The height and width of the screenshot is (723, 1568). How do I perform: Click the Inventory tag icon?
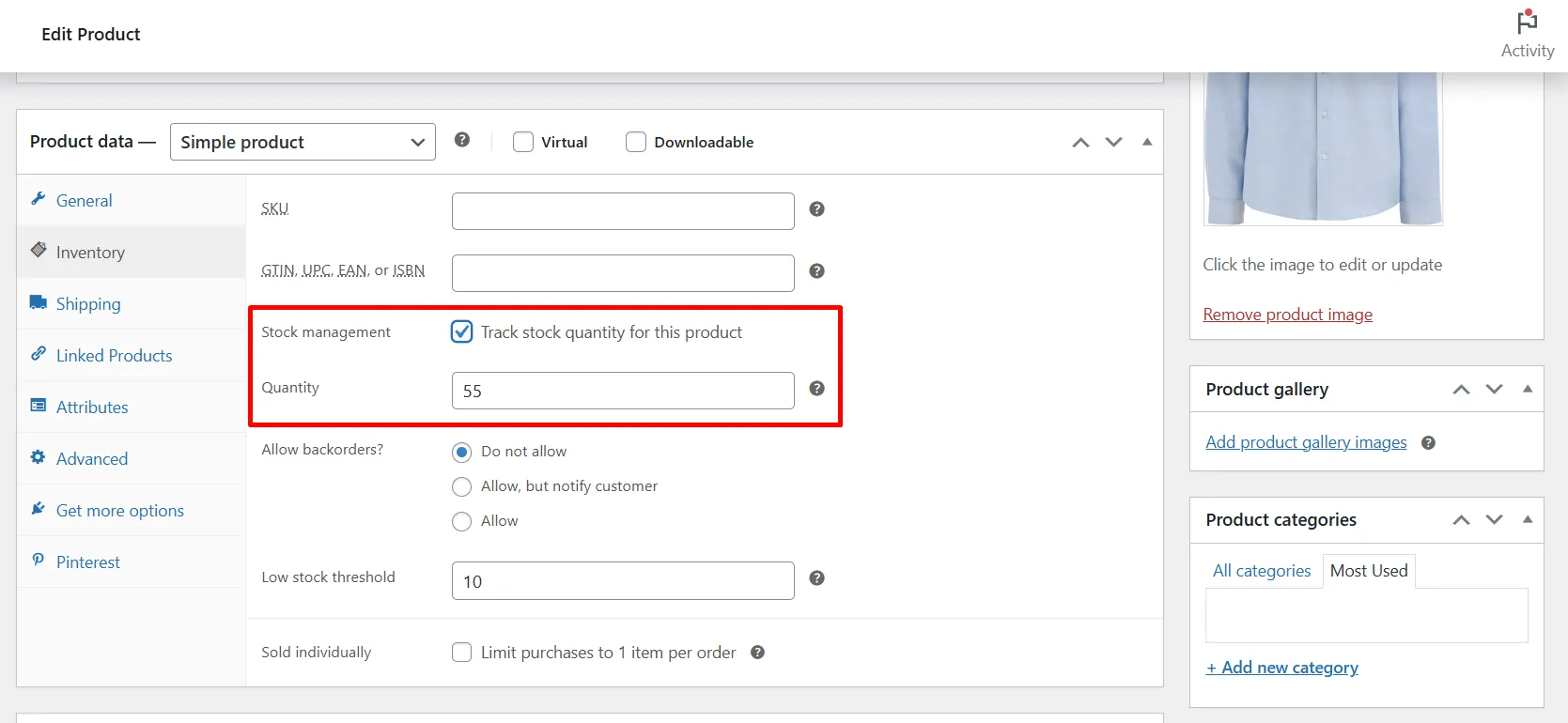point(39,250)
